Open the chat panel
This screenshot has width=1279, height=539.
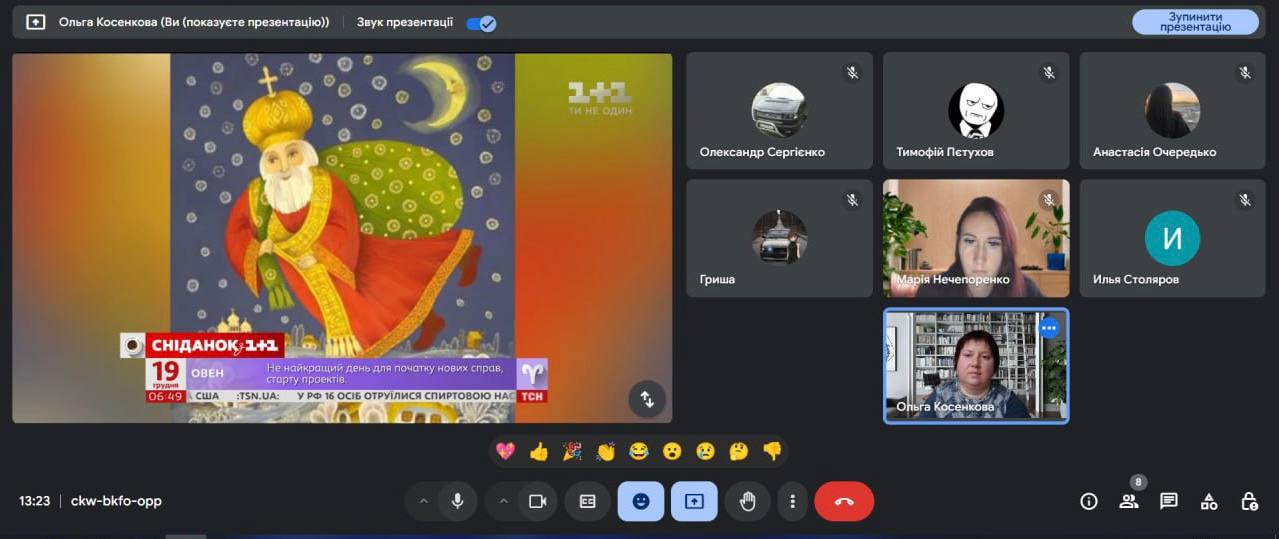[x=1169, y=501]
